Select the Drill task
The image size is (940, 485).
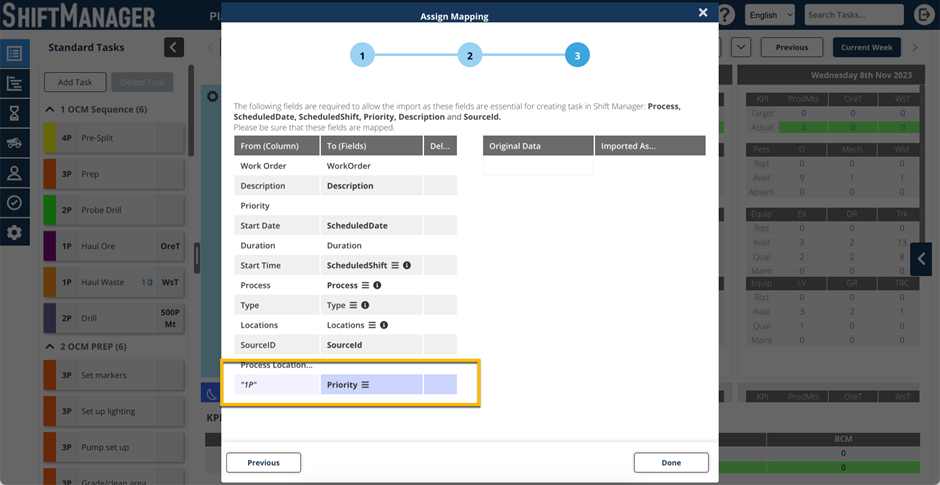coord(114,318)
